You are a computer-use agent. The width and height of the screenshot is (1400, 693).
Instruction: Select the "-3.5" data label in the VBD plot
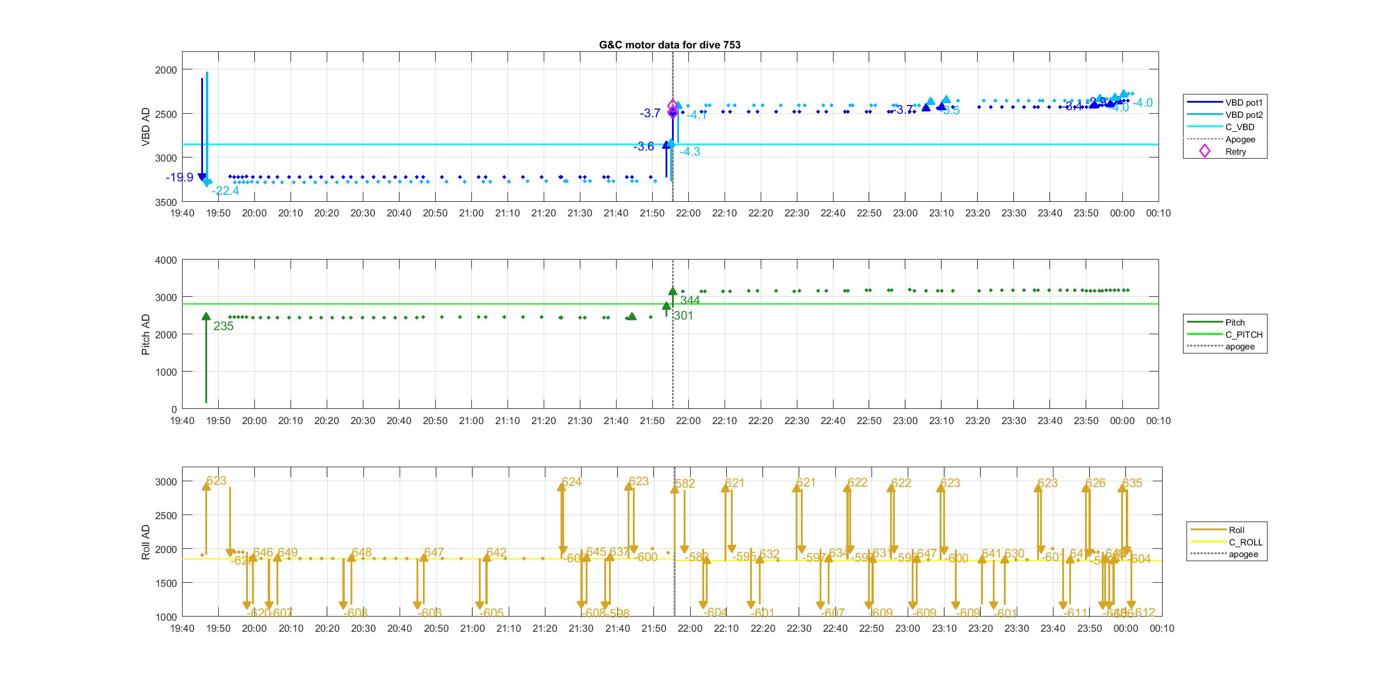[950, 110]
